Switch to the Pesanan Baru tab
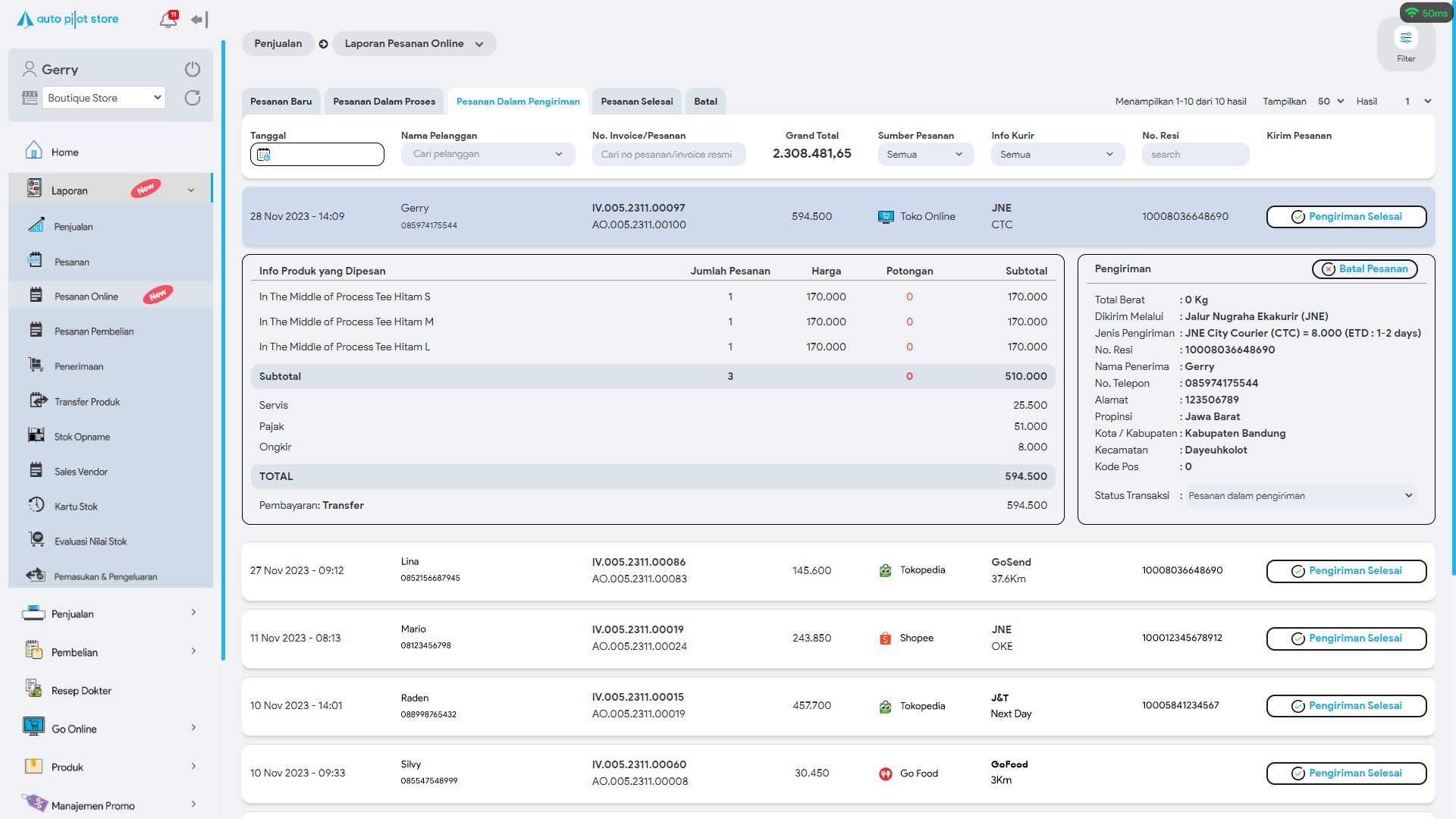Screen dimensions: 1456x819 click(x=281, y=102)
